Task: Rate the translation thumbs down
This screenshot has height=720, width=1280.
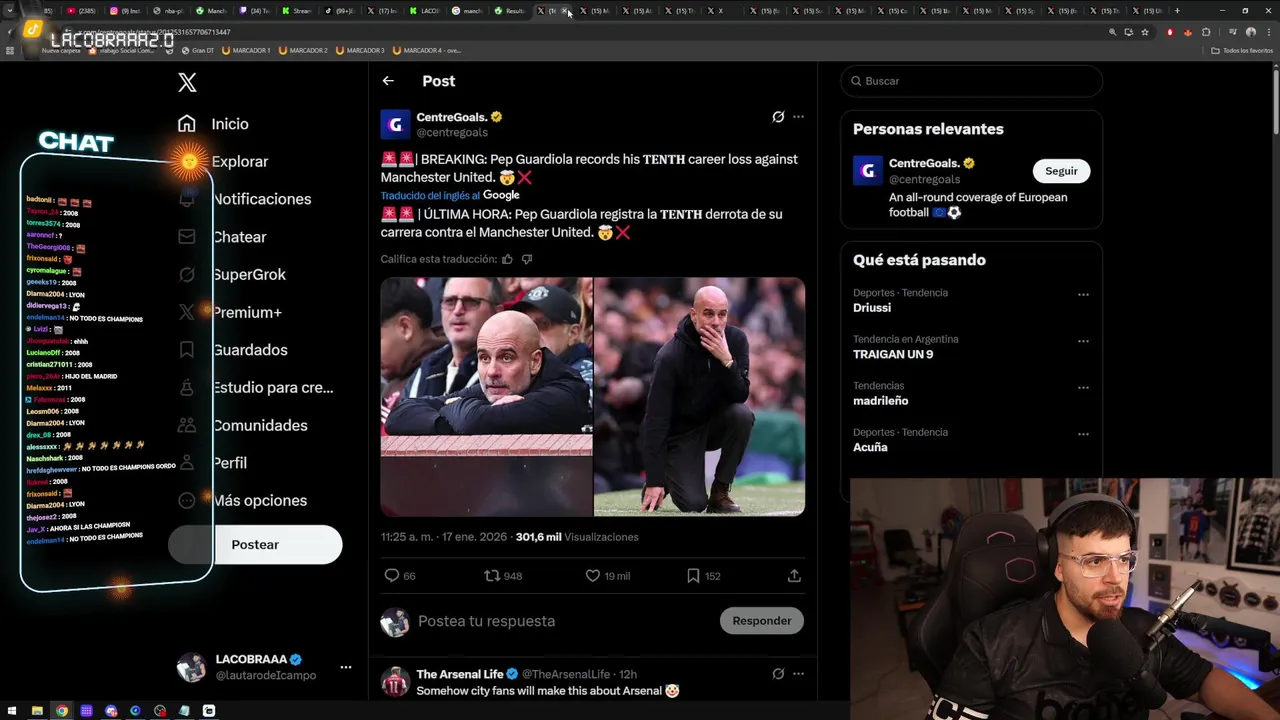Action: [x=527, y=259]
